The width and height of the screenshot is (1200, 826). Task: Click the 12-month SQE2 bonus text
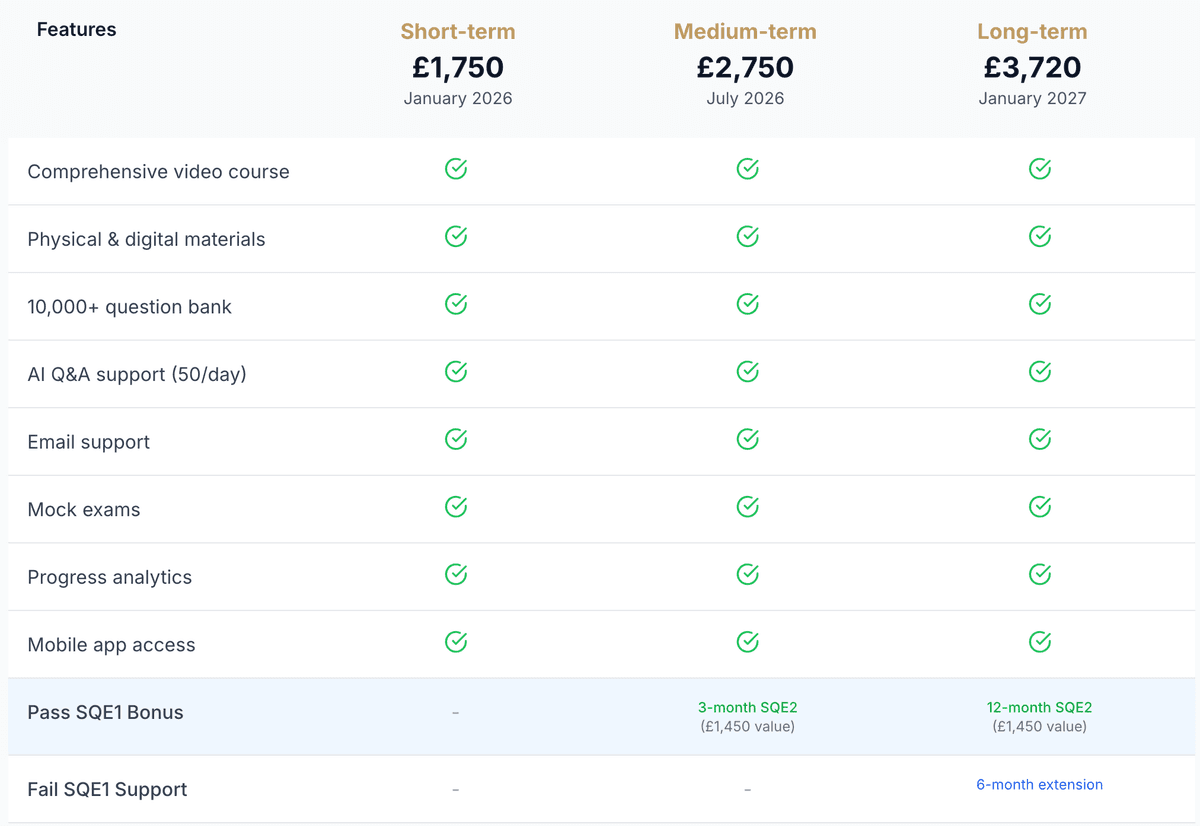pyautogui.click(x=1039, y=707)
